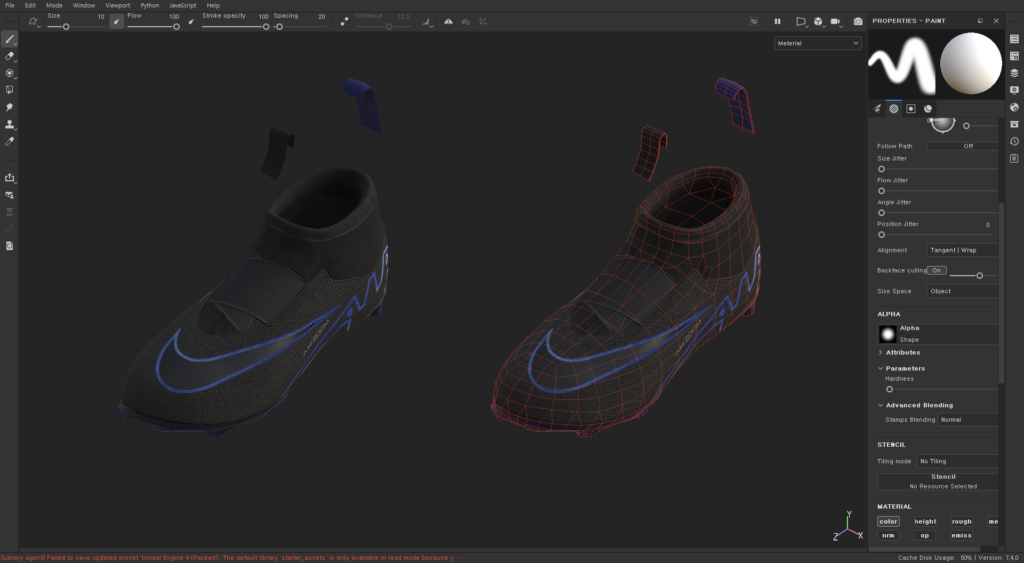Pause rendering with the pause icon
The width and height of the screenshot is (1024, 563).
point(777,21)
